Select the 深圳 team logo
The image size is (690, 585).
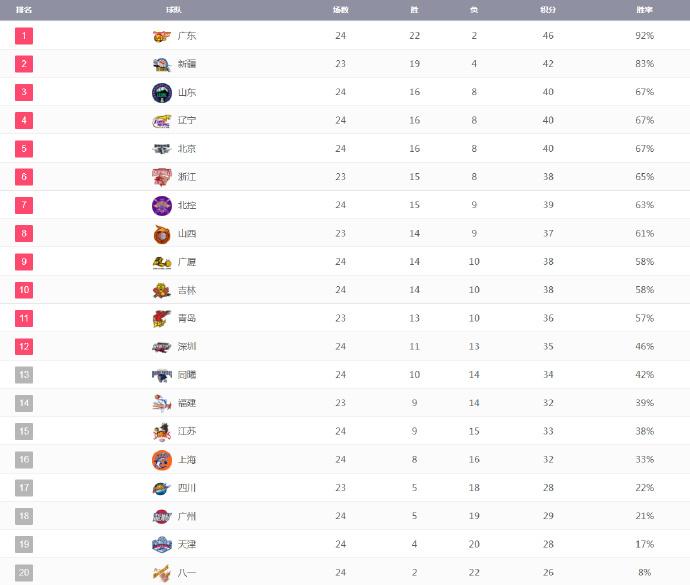[161, 347]
